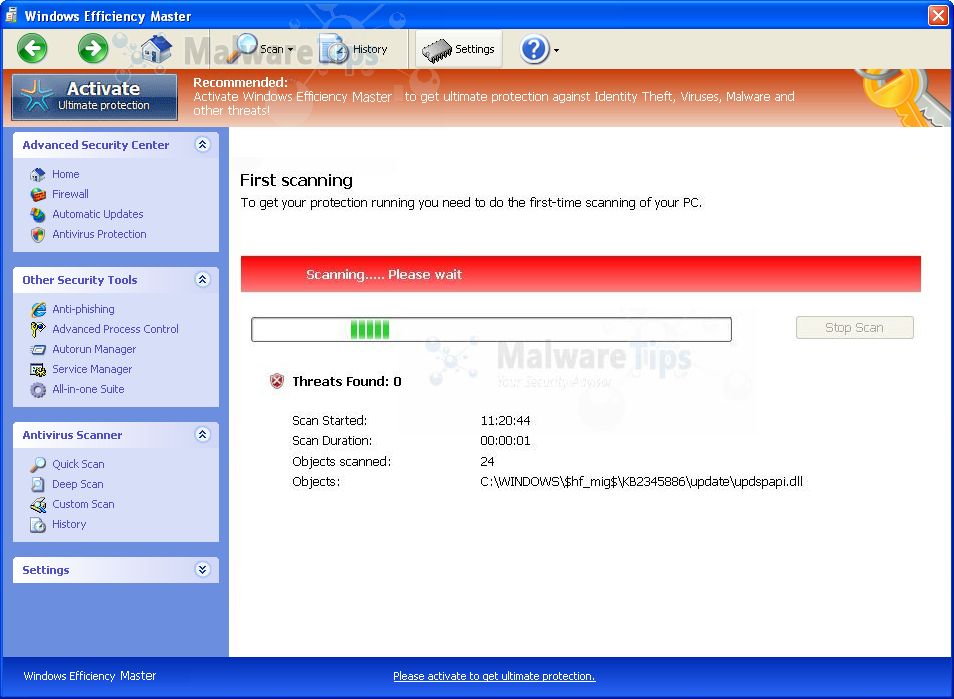Click the Antivirus Scanner header text

(72, 435)
